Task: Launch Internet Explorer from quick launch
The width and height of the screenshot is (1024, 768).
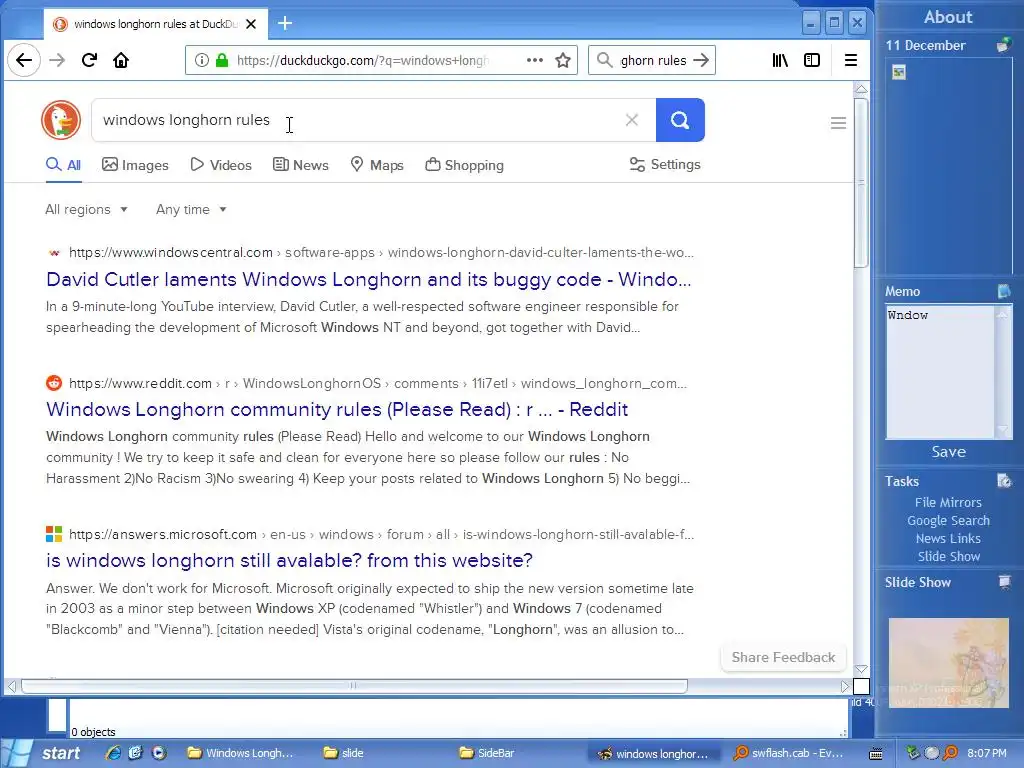Action: pyautogui.click(x=113, y=752)
